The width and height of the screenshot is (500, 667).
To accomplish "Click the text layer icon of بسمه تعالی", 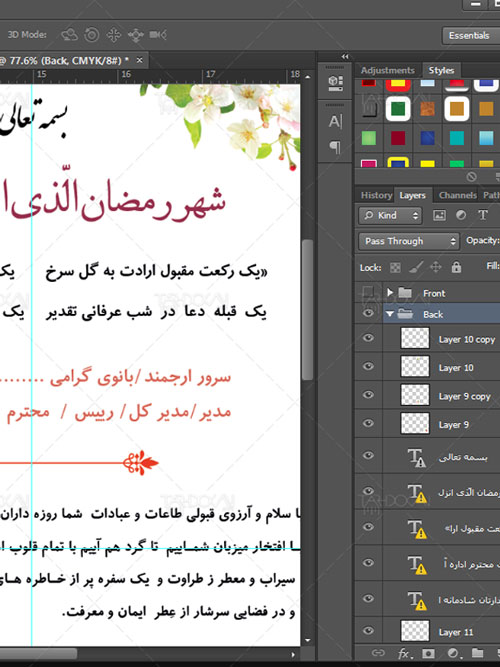I will click(416, 458).
